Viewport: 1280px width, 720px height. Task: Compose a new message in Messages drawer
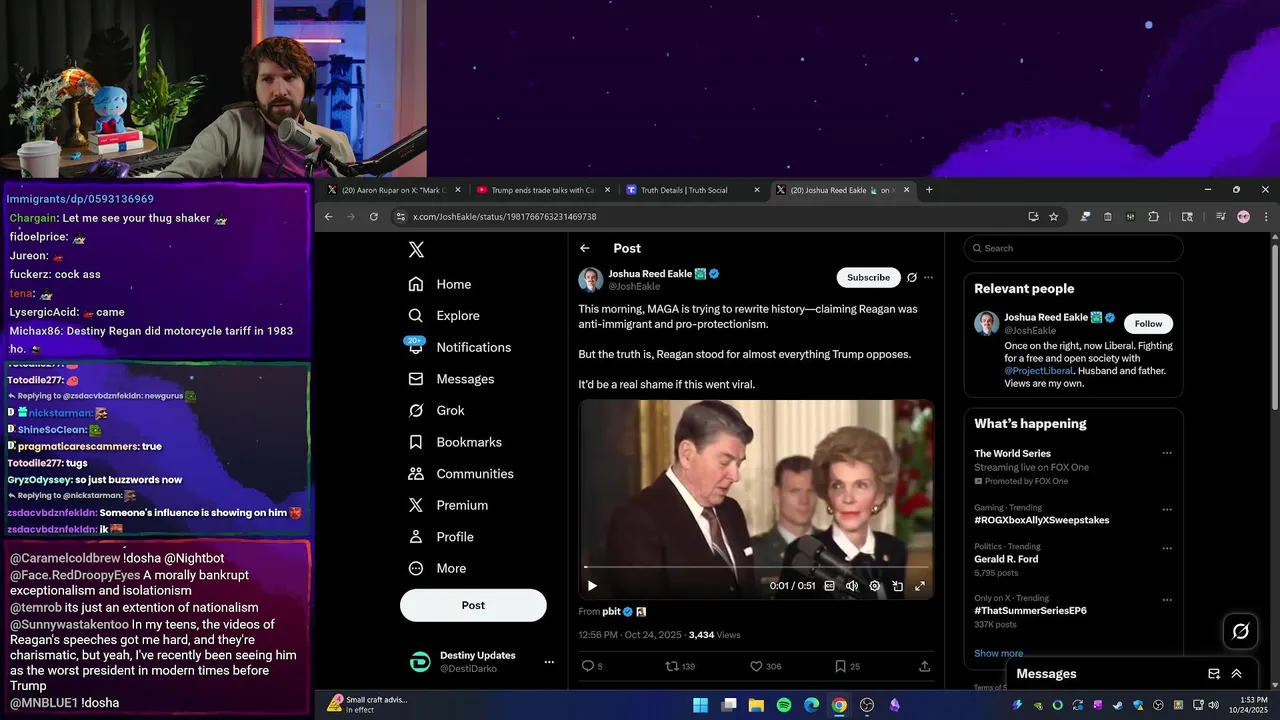[x=1214, y=674]
